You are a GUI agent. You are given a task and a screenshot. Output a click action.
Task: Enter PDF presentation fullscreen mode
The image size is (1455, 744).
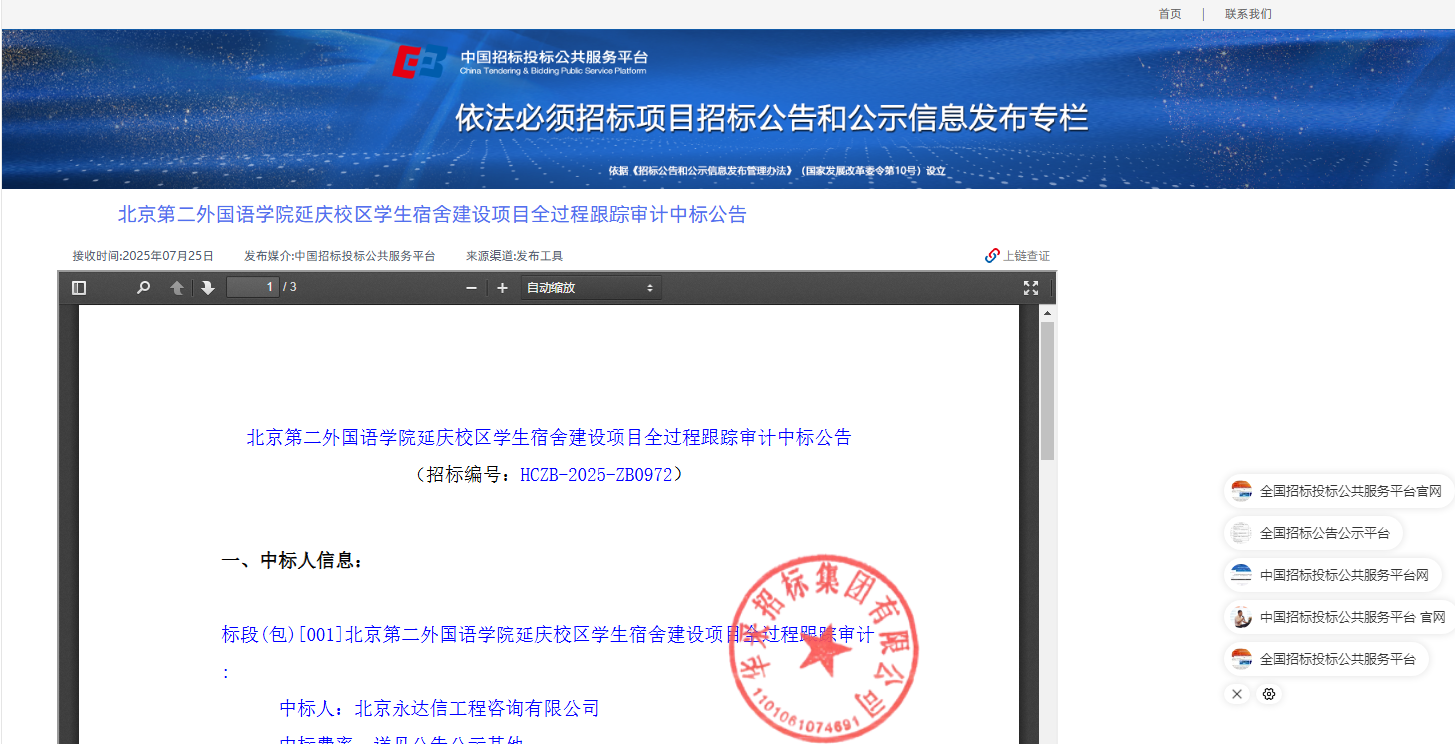point(1031,288)
